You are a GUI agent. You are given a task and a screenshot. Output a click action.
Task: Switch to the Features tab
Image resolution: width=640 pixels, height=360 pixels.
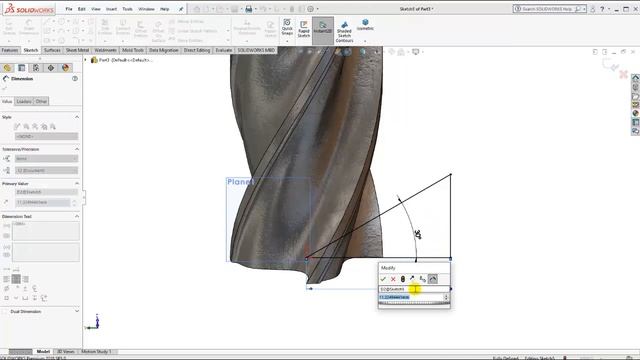[10, 50]
